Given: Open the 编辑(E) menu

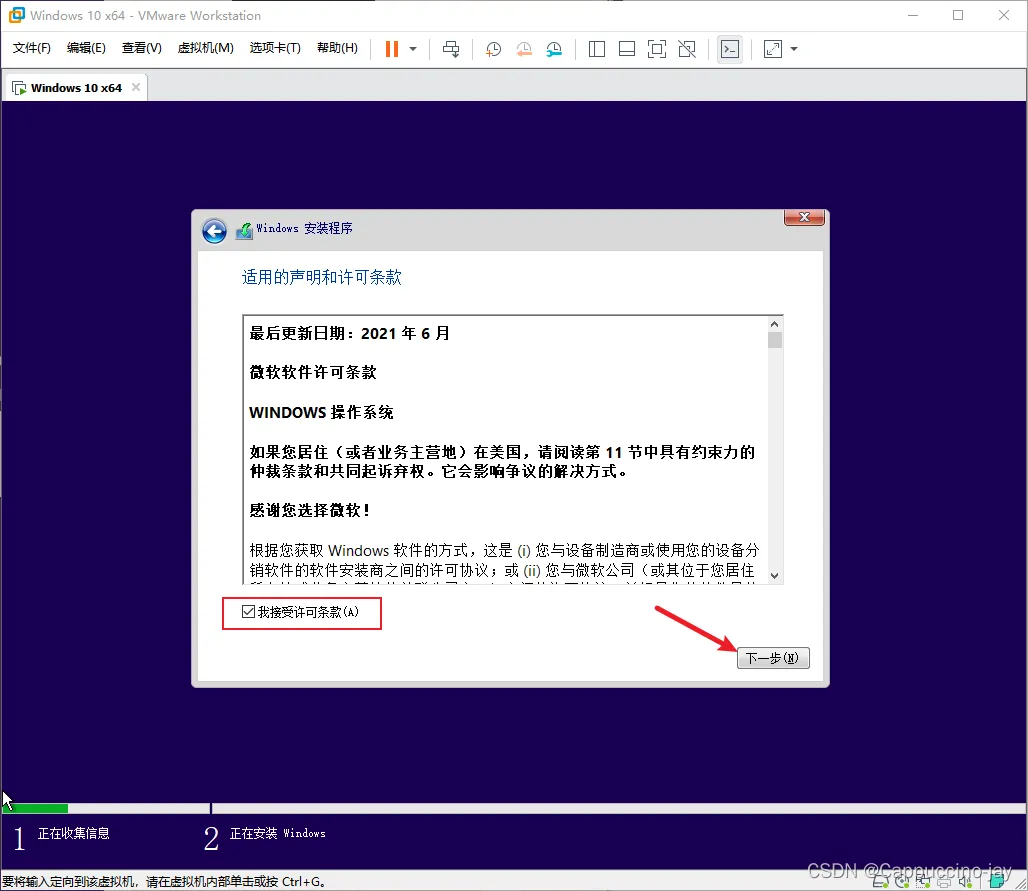Looking at the screenshot, I should click(86, 48).
